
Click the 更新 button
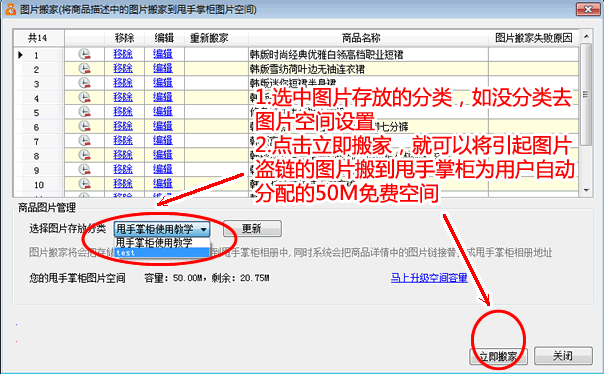tap(252, 229)
